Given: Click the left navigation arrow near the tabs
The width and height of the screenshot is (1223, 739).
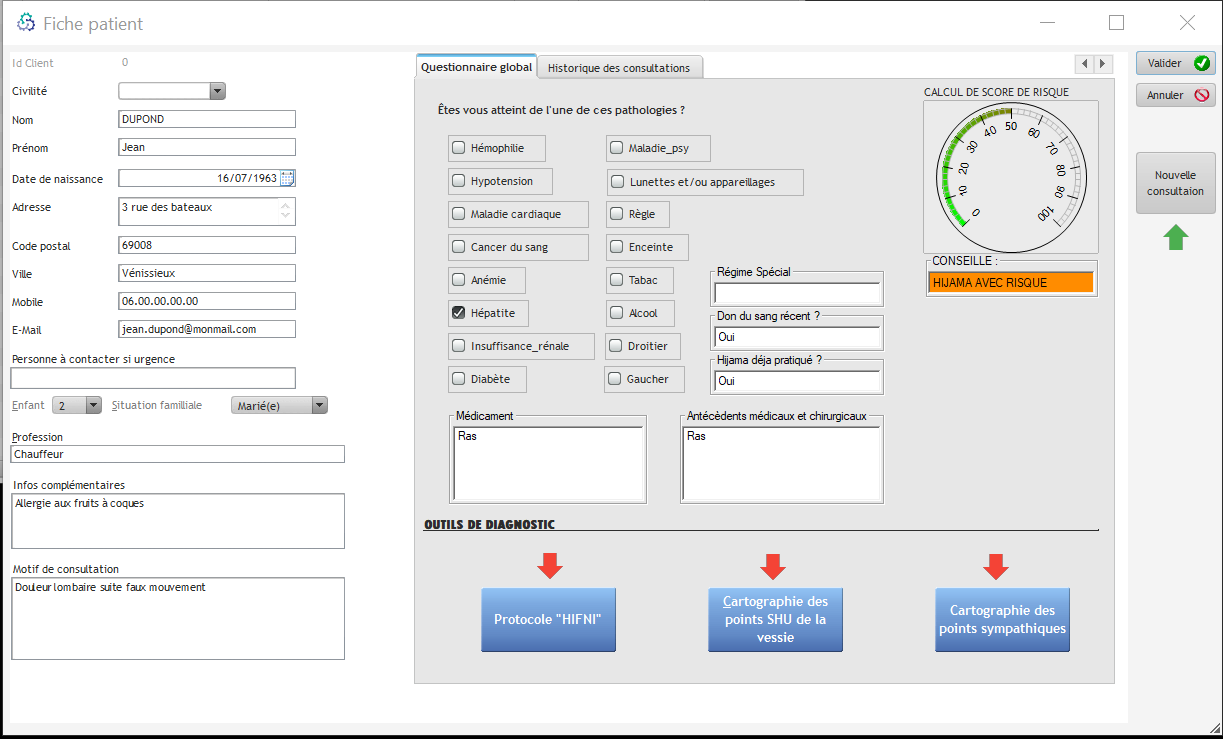Looking at the screenshot, I should [1085, 63].
